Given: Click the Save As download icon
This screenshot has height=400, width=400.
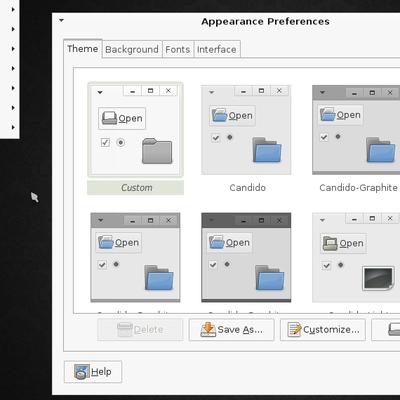Looking at the screenshot, I should pos(208,329).
